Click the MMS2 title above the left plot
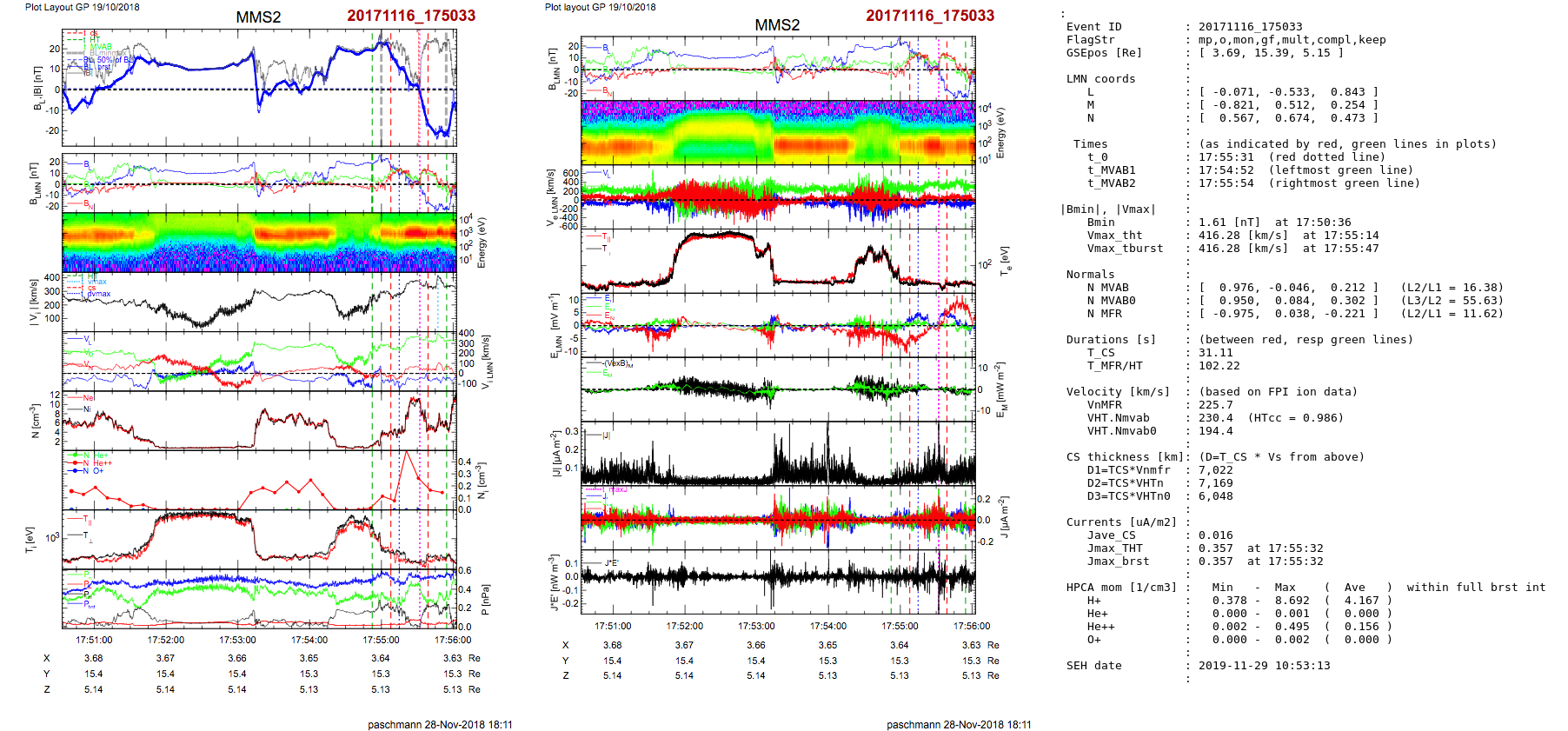1568x731 pixels. [x=258, y=17]
